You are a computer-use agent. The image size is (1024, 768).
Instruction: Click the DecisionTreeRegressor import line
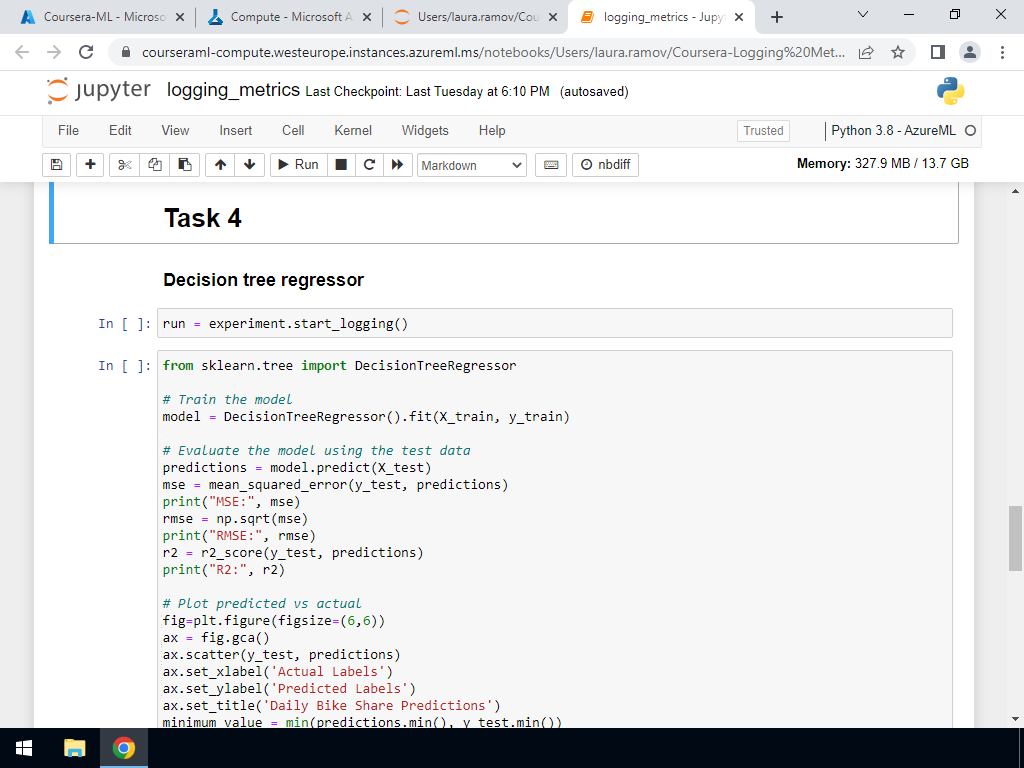click(340, 366)
